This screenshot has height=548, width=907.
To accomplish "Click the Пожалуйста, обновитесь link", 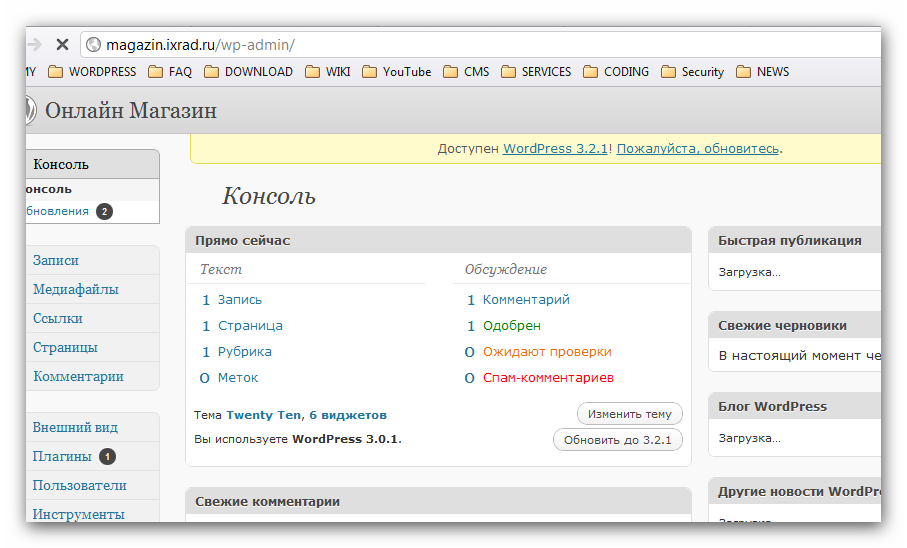I will [x=698, y=149].
